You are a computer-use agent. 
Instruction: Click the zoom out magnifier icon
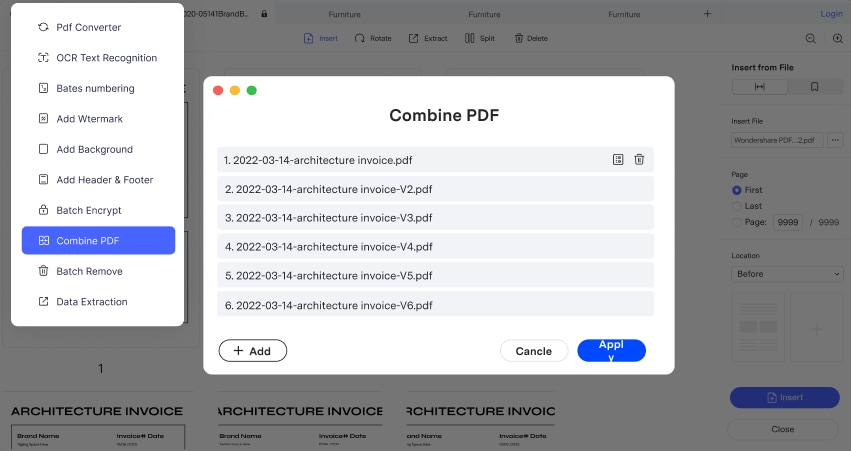pyautogui.click(x=811, y=38)
